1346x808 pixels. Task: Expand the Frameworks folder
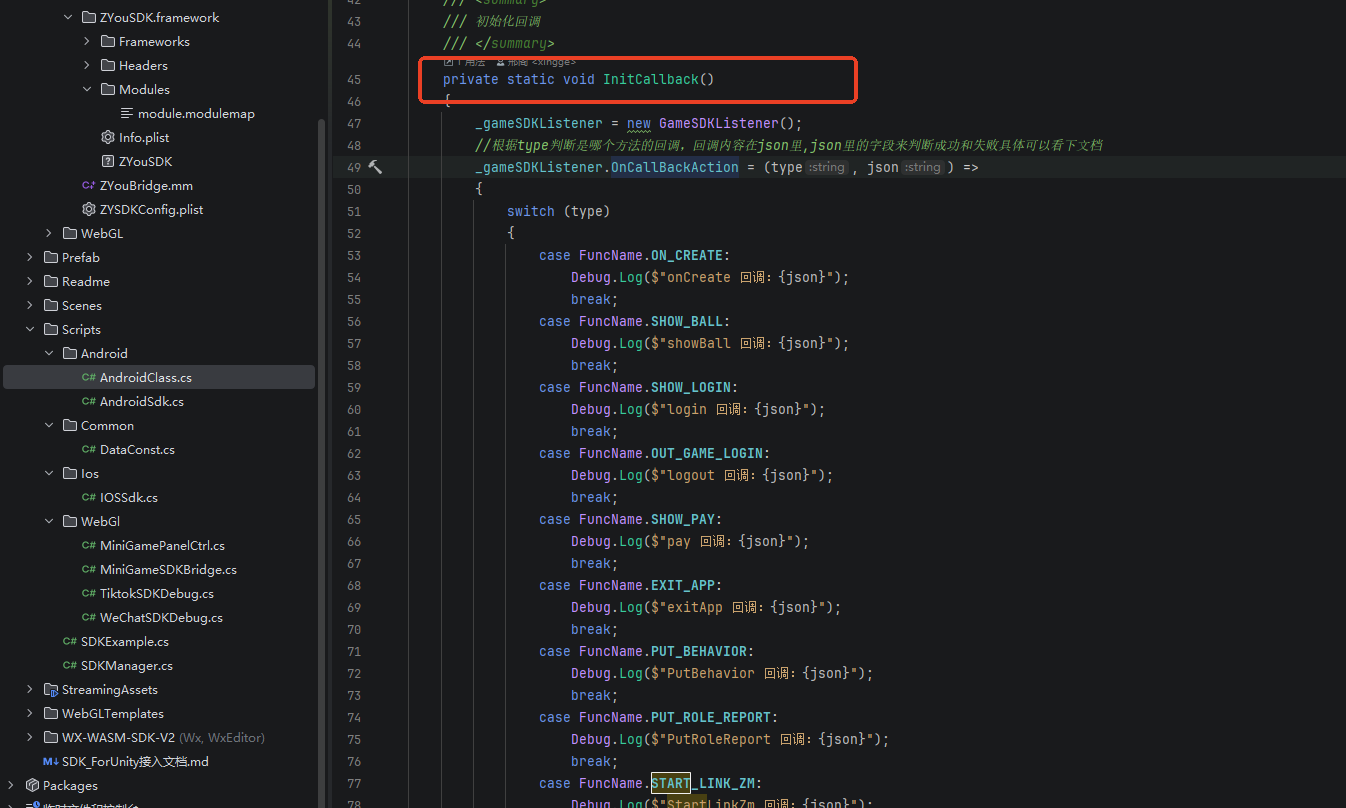[87, 41]
